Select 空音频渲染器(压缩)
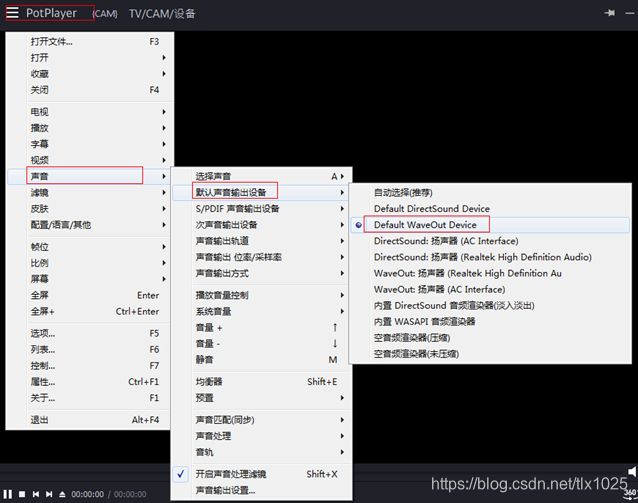This screenshot has width=638, height=503. point(490,338)
